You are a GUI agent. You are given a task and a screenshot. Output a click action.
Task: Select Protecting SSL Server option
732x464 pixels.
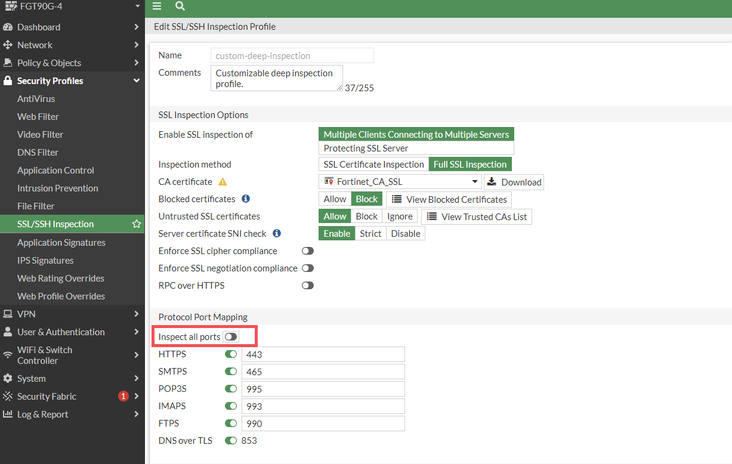pos(416,148)
